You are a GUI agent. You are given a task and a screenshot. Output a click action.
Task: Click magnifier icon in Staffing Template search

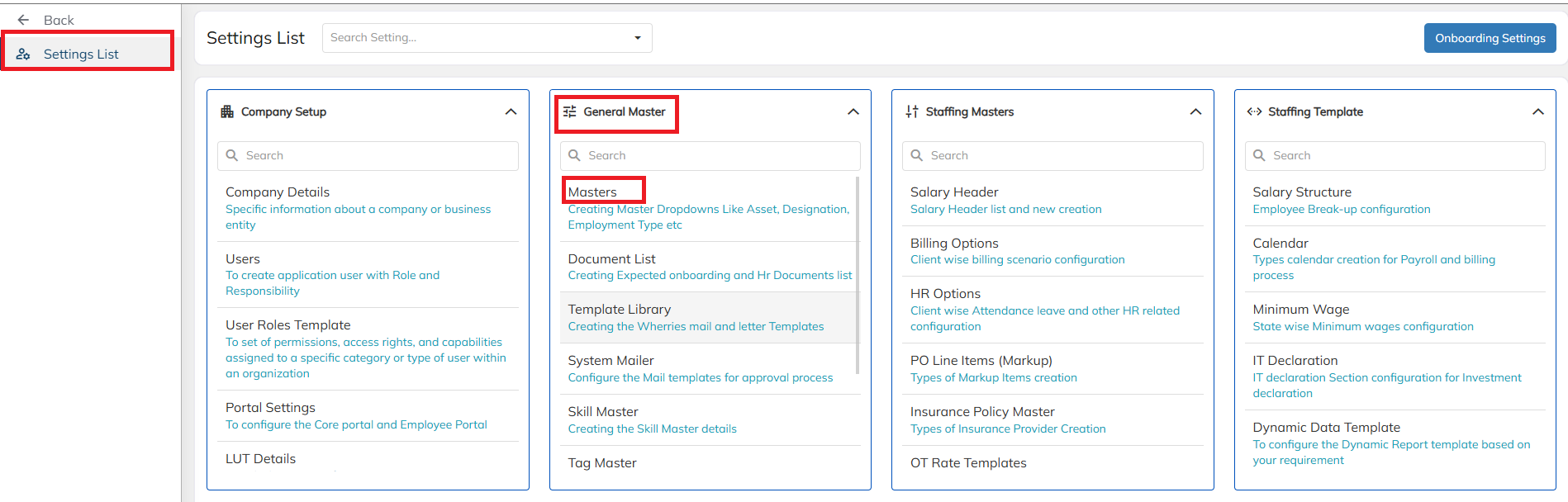point(1260,155)
